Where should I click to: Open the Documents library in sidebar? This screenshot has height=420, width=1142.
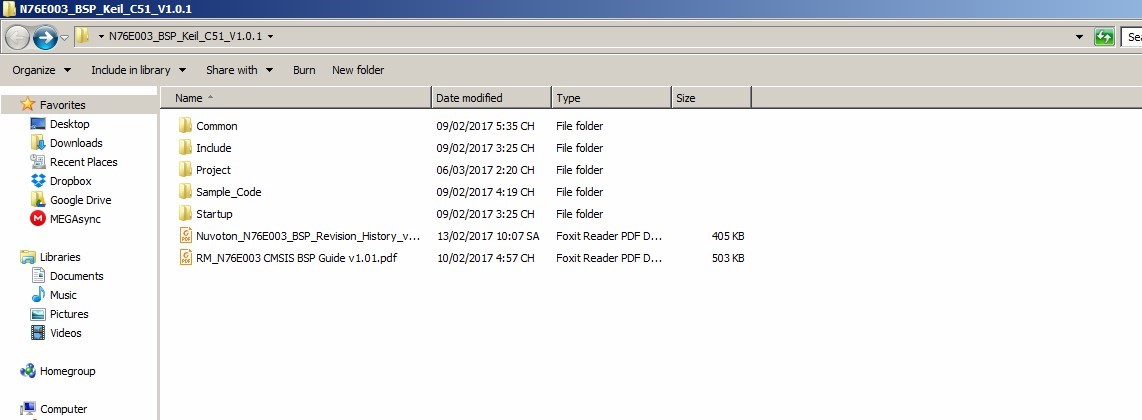tap(76, 276)
